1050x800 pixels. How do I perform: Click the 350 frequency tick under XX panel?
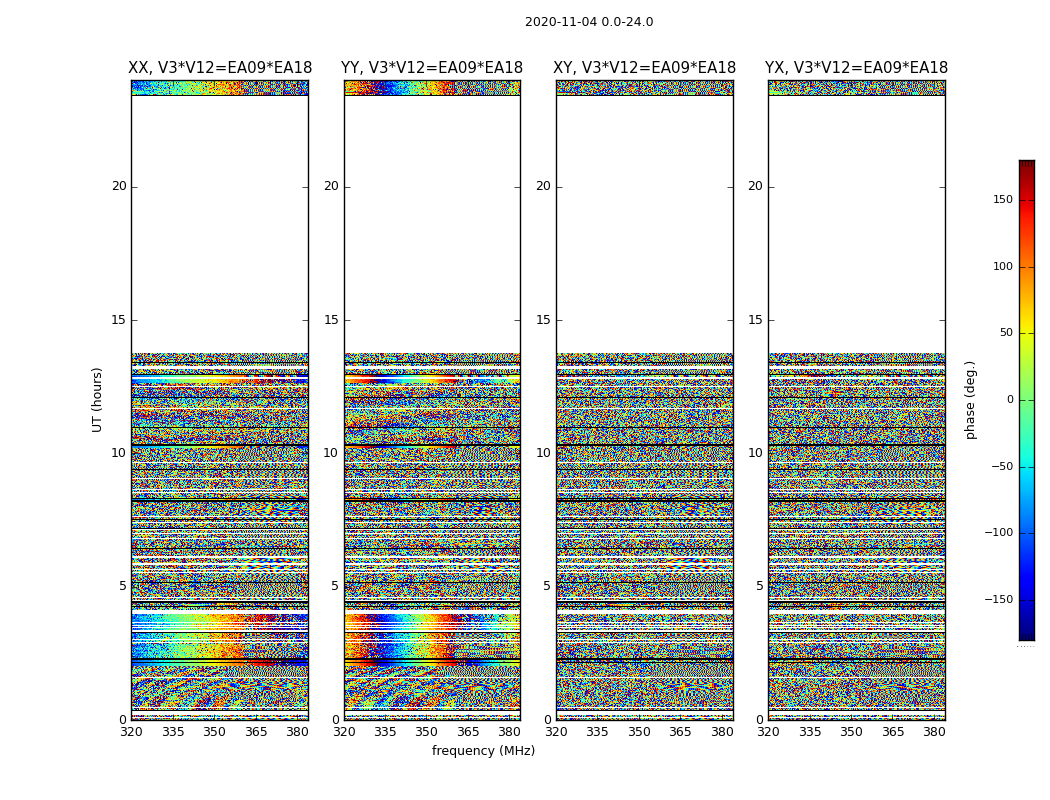point(214,732)
